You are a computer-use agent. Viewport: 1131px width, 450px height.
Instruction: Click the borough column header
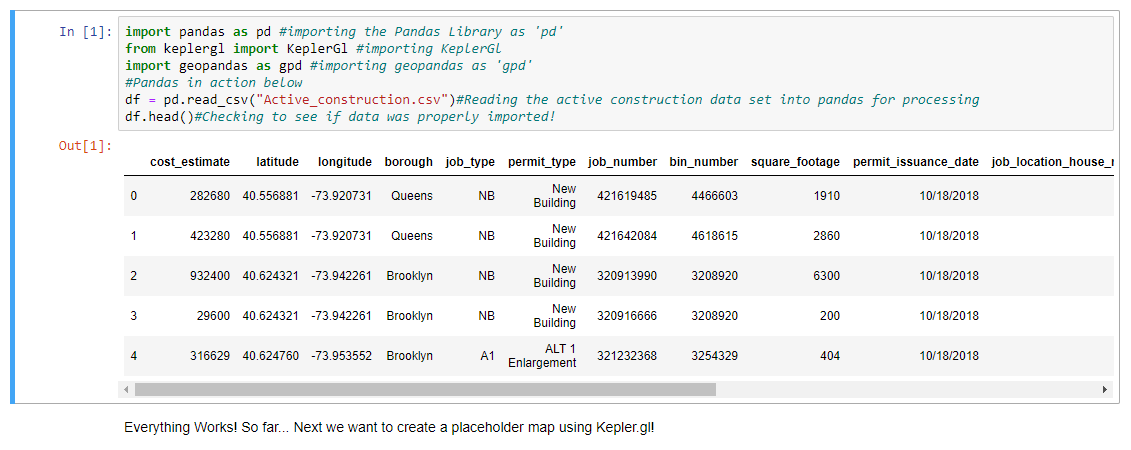pyautogui.click(x=409, y=162)
